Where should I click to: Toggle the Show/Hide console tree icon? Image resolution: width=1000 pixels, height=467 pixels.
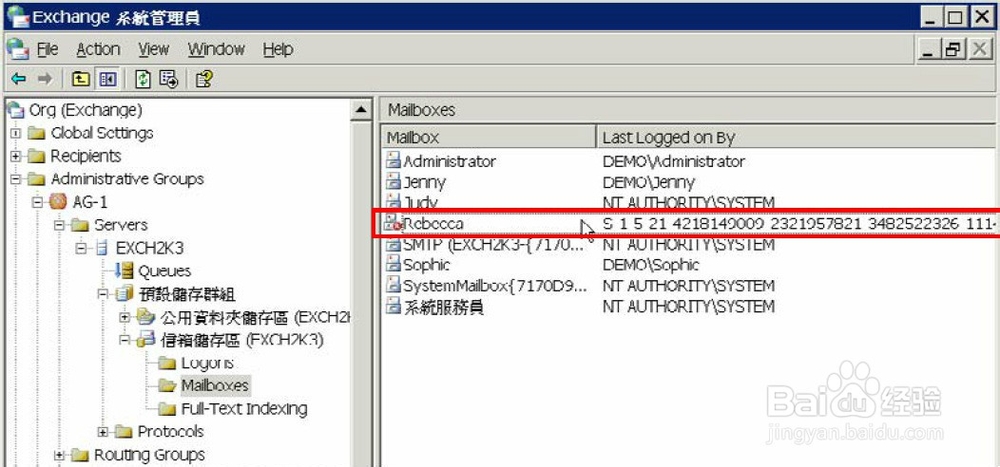[107, 79]
